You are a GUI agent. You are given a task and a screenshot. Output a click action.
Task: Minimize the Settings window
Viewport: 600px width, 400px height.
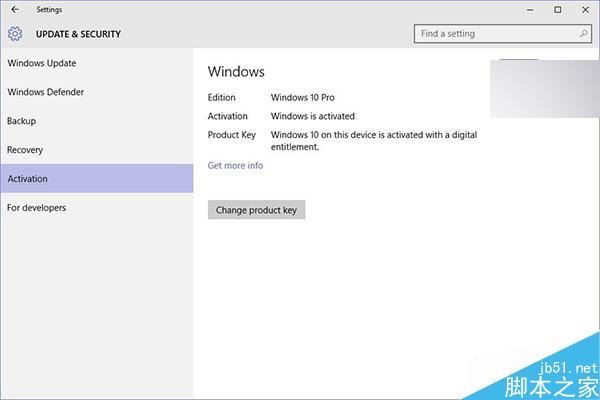(x=530, y=10)
